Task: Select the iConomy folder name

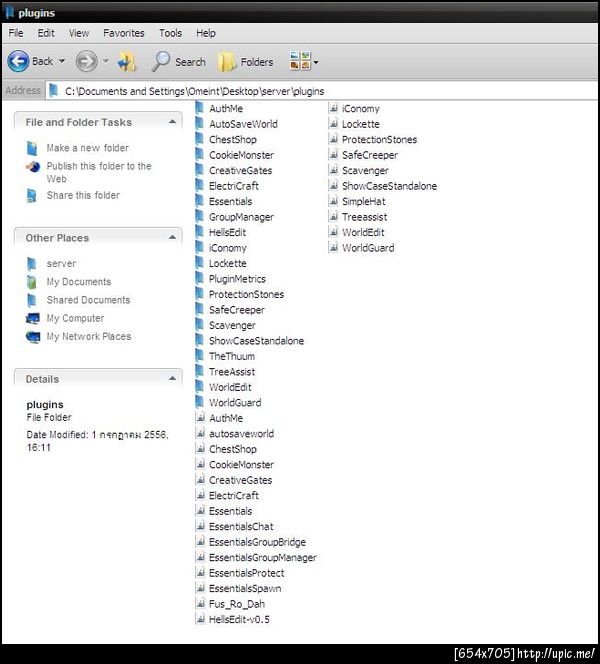Action: pos(227,248)
